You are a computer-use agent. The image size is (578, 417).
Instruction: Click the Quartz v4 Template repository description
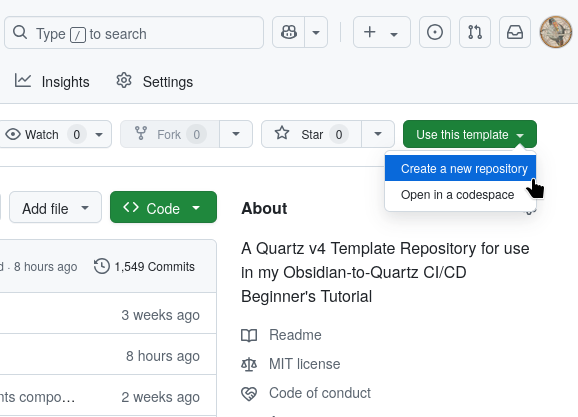[x=385, y=272]
